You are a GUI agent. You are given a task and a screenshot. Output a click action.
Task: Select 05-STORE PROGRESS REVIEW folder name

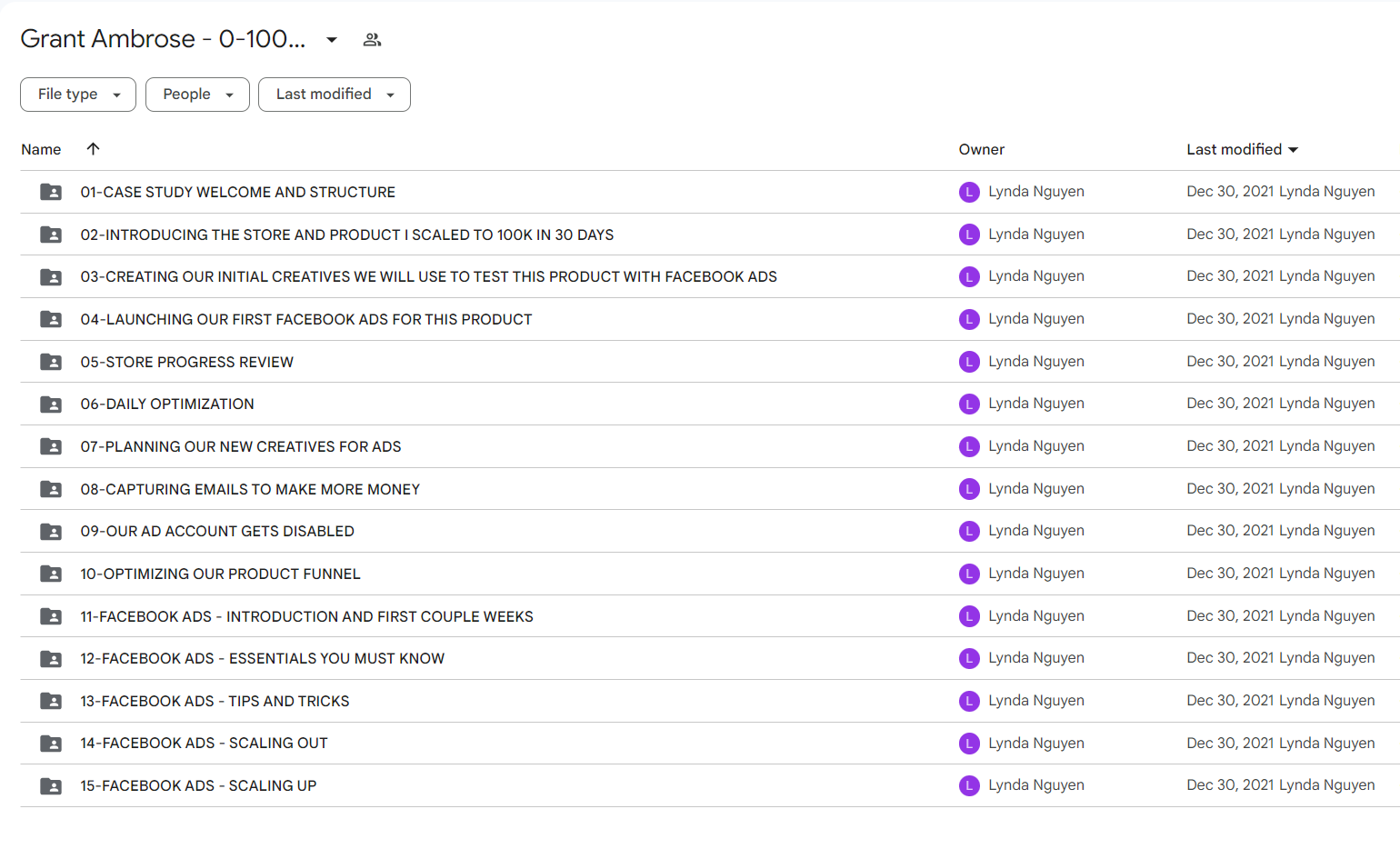[x=187, y=362]
